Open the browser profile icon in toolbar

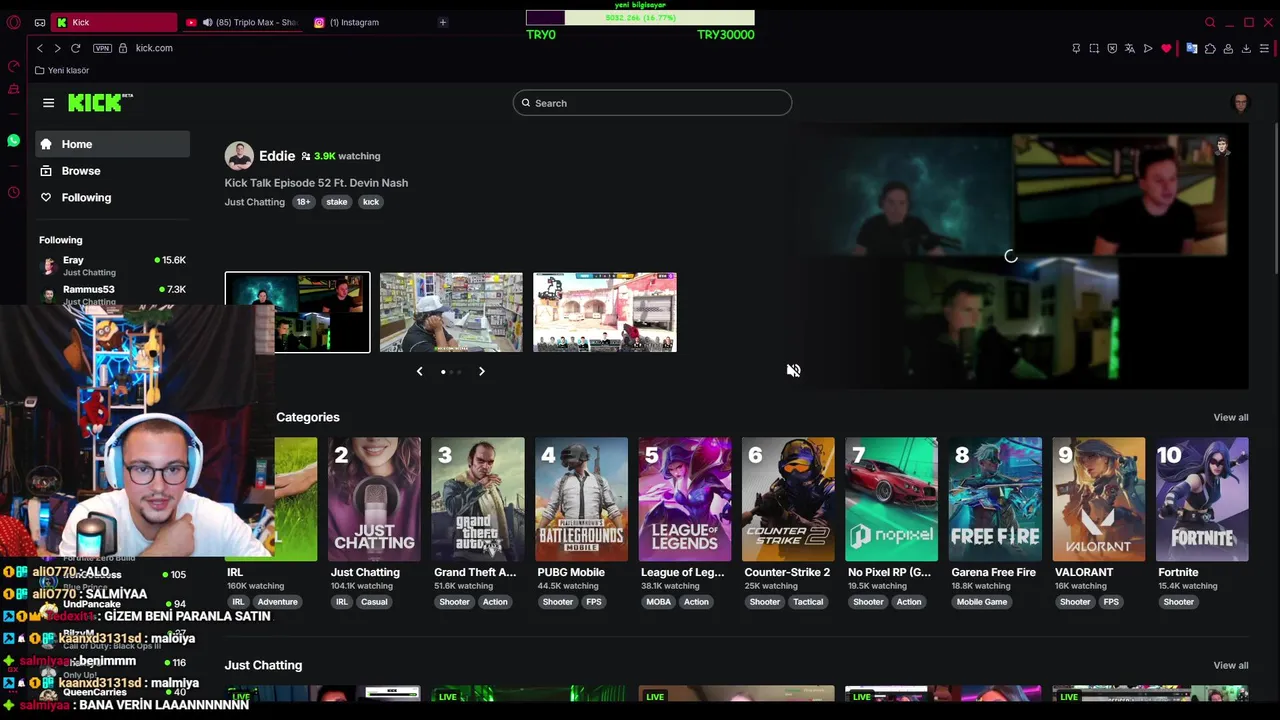(x=1228, y=48)
